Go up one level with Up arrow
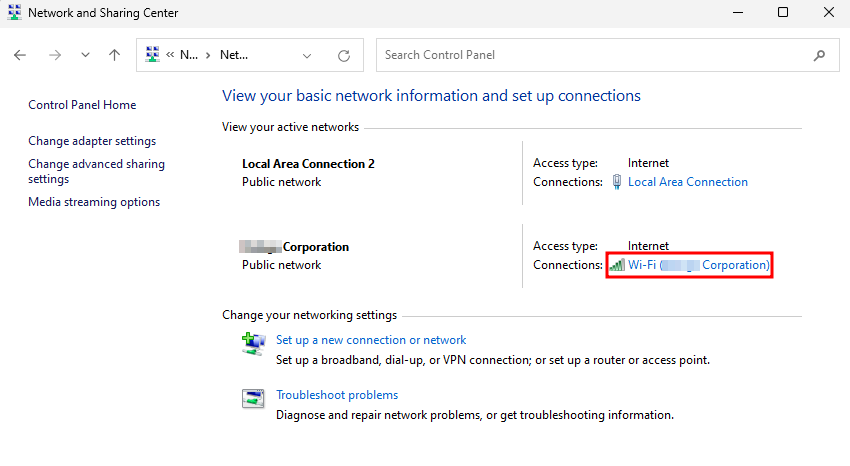The height and width of the screenshot is (466, 850). pyautogui.click(x=114, y=56)
